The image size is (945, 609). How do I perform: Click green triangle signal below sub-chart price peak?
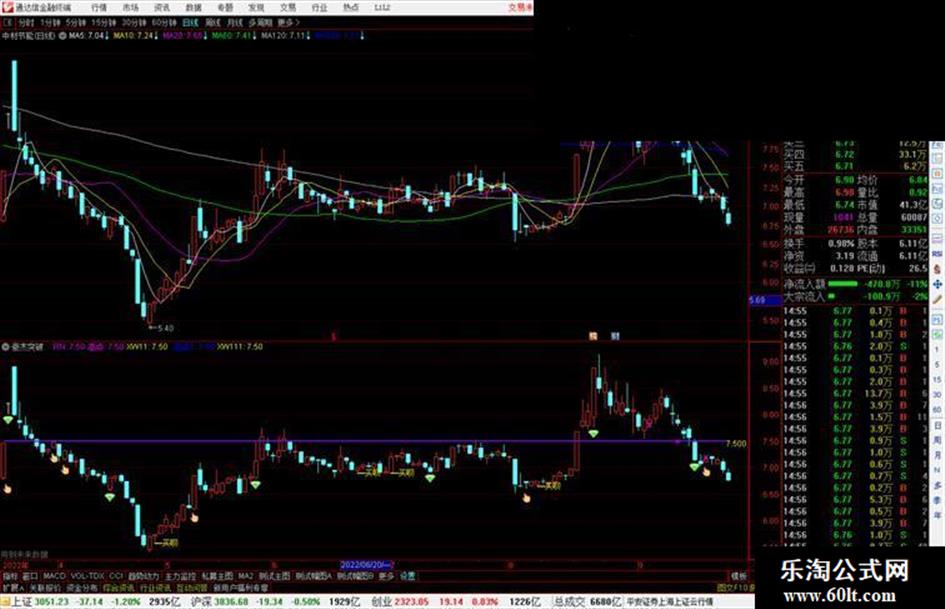[x=594, y=434]
